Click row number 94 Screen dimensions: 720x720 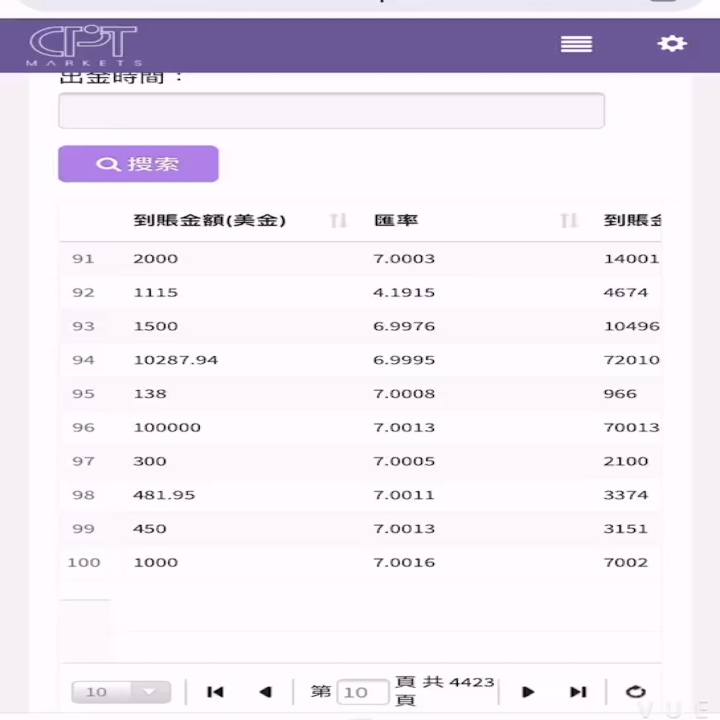[83, 360]
